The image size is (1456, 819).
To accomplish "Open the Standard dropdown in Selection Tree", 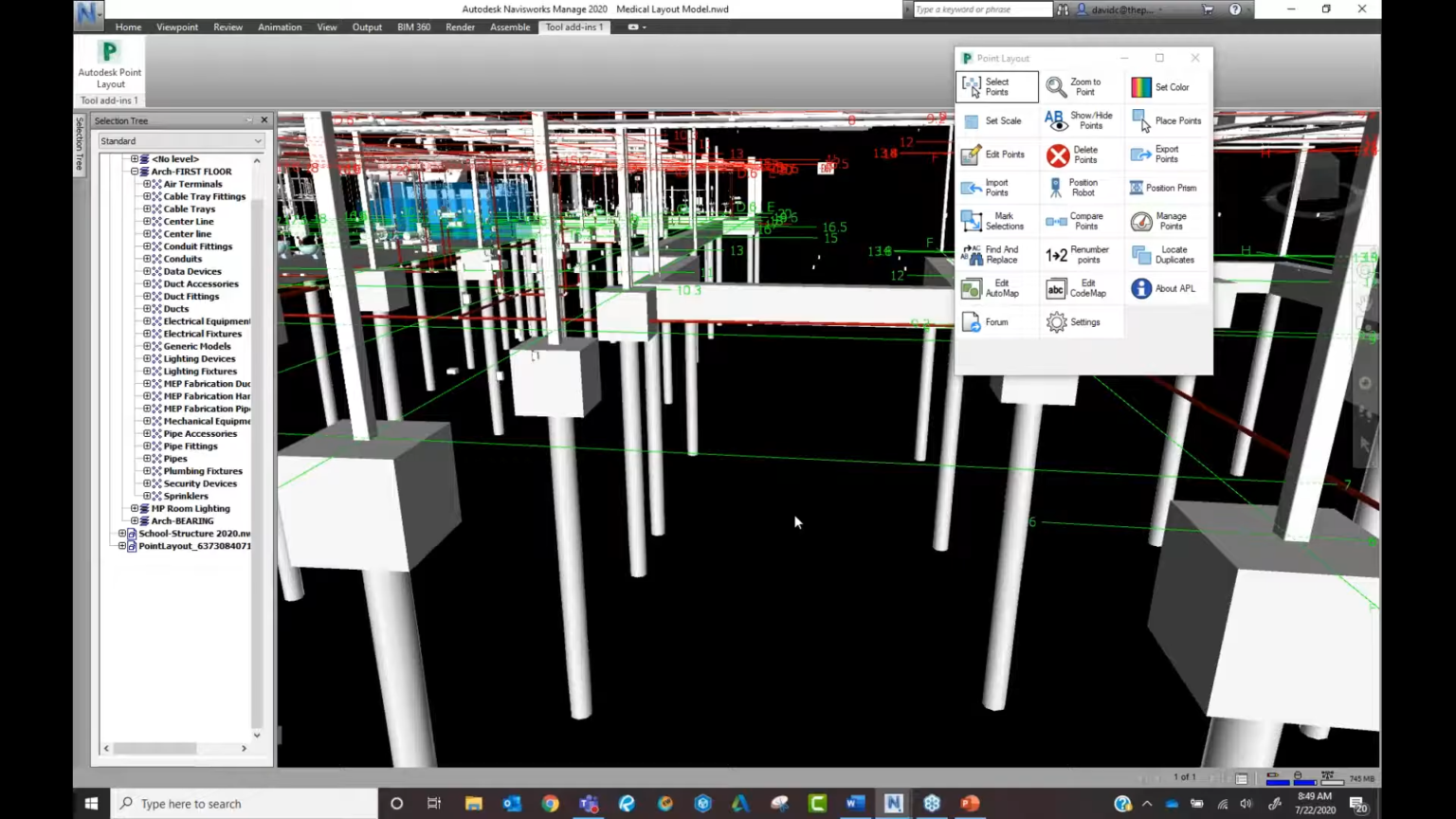I will tap(181, 141).
